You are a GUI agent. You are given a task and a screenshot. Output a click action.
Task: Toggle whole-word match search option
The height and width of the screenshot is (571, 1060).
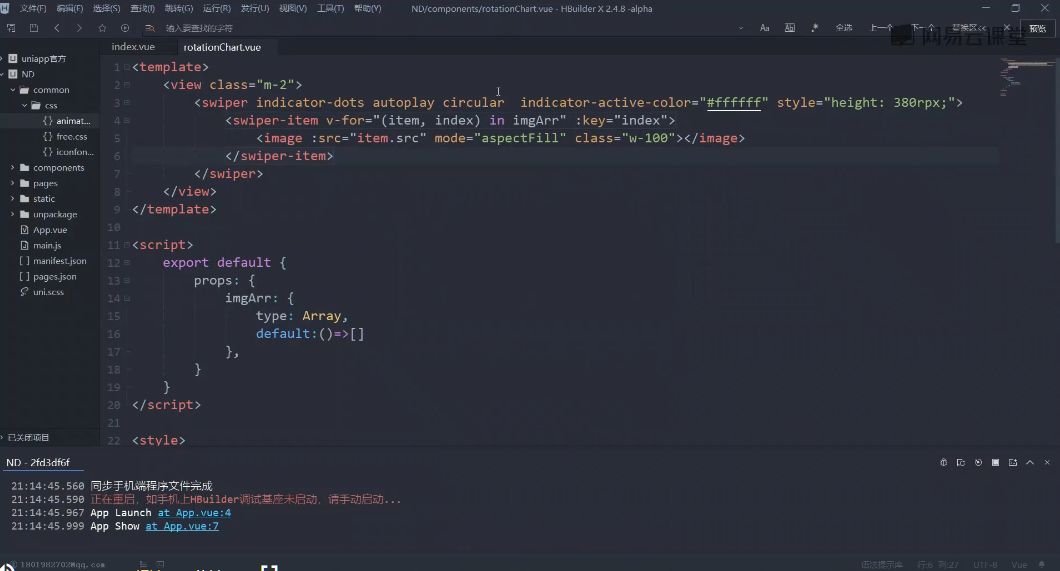coord(790,28)
